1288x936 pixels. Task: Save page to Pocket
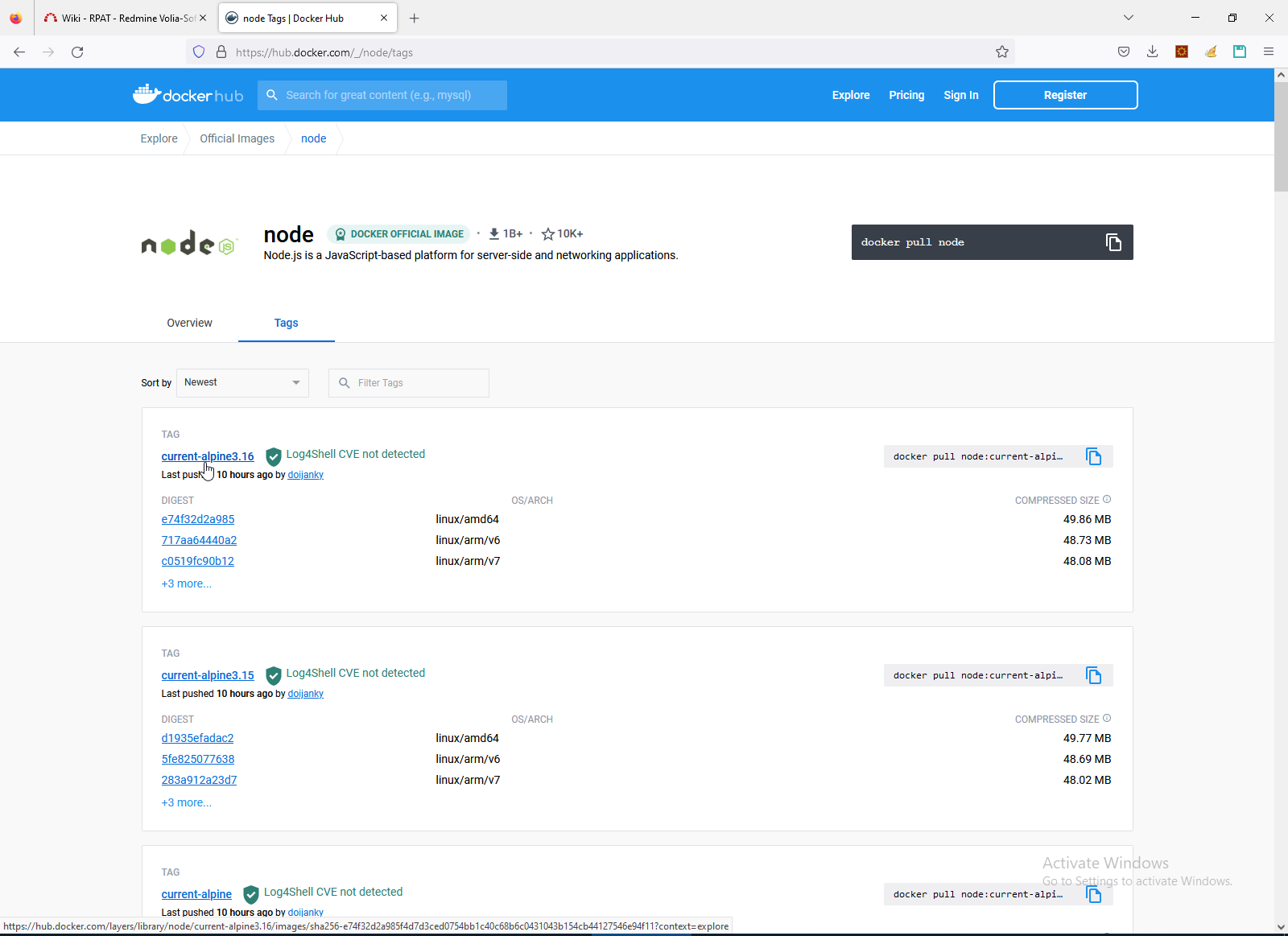(1124, 52)
